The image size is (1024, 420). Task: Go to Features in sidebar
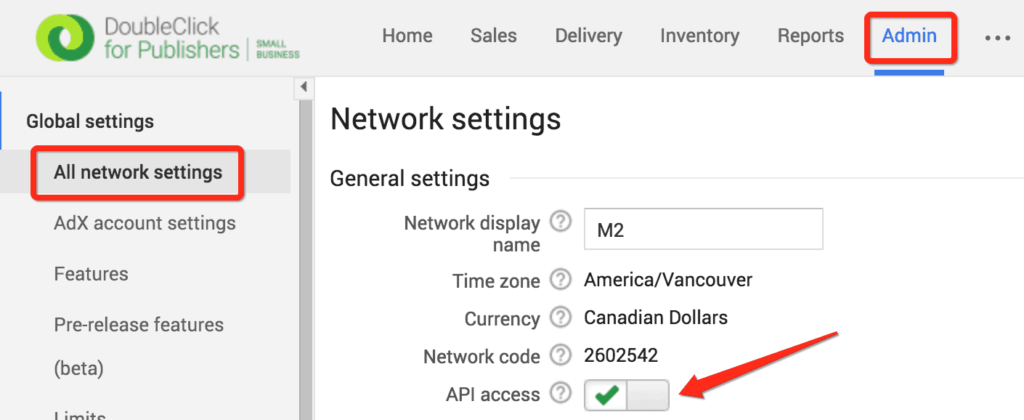click(91, 274)
